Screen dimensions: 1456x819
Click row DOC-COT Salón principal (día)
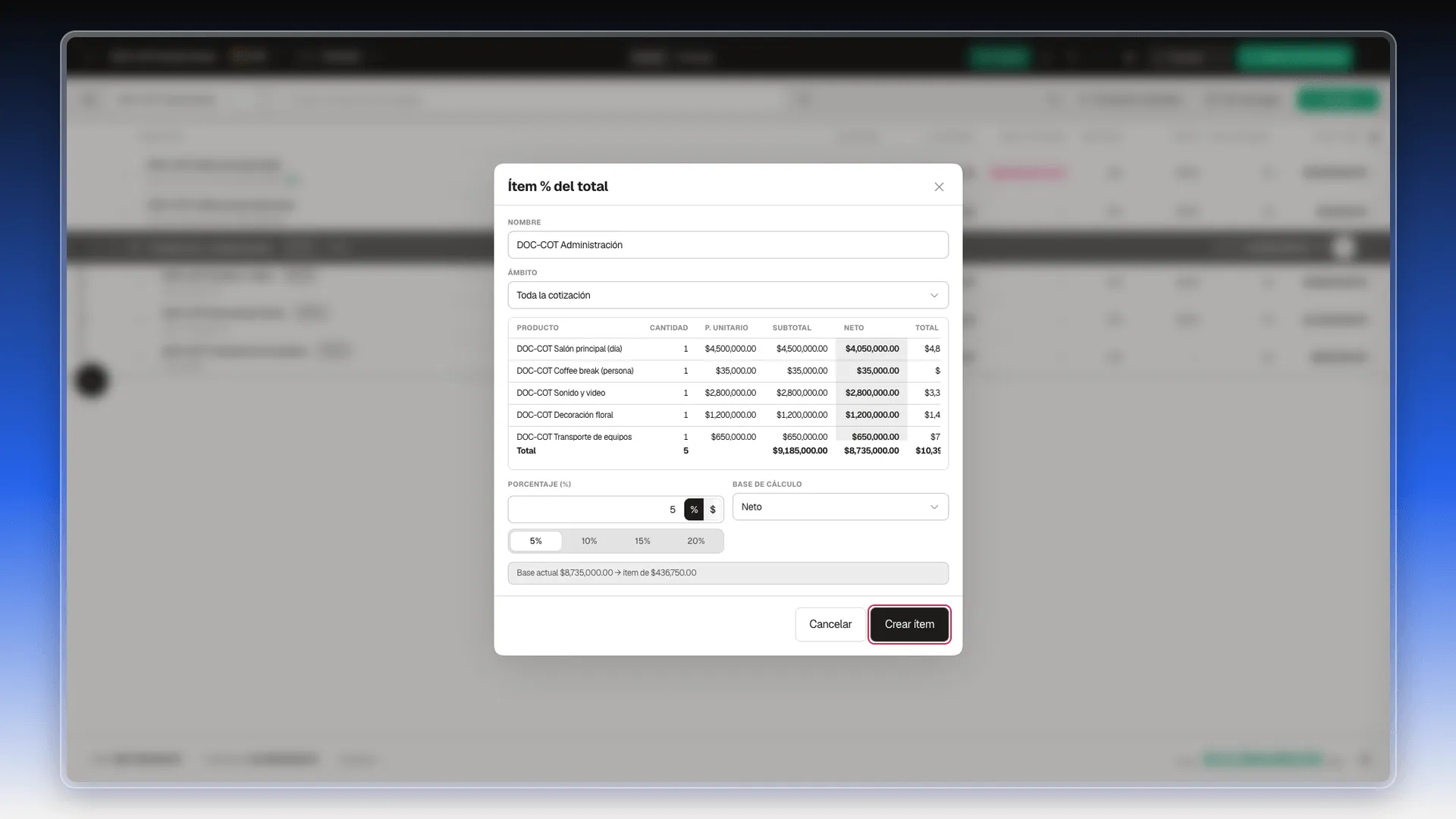click(x=728, y=349)
